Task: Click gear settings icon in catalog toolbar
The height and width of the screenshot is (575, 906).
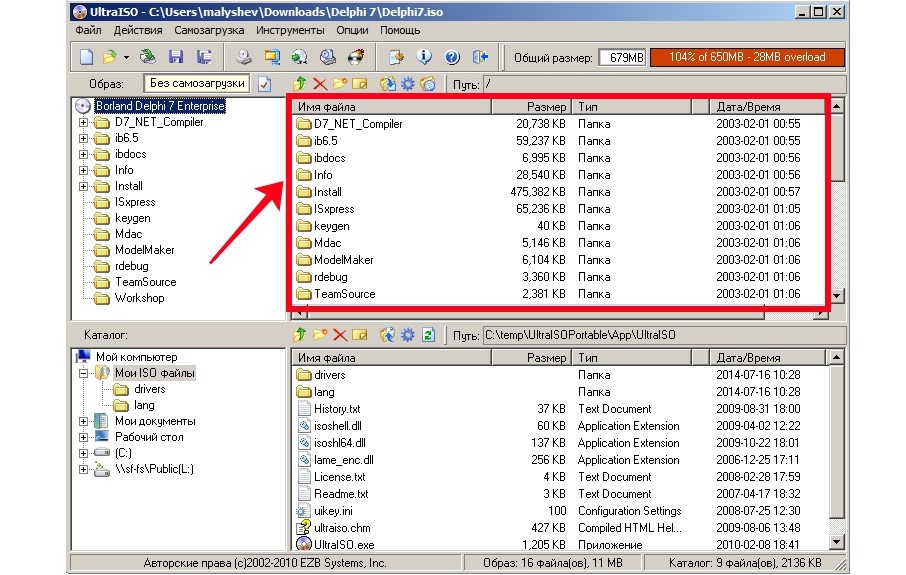Action: point(407,335)
